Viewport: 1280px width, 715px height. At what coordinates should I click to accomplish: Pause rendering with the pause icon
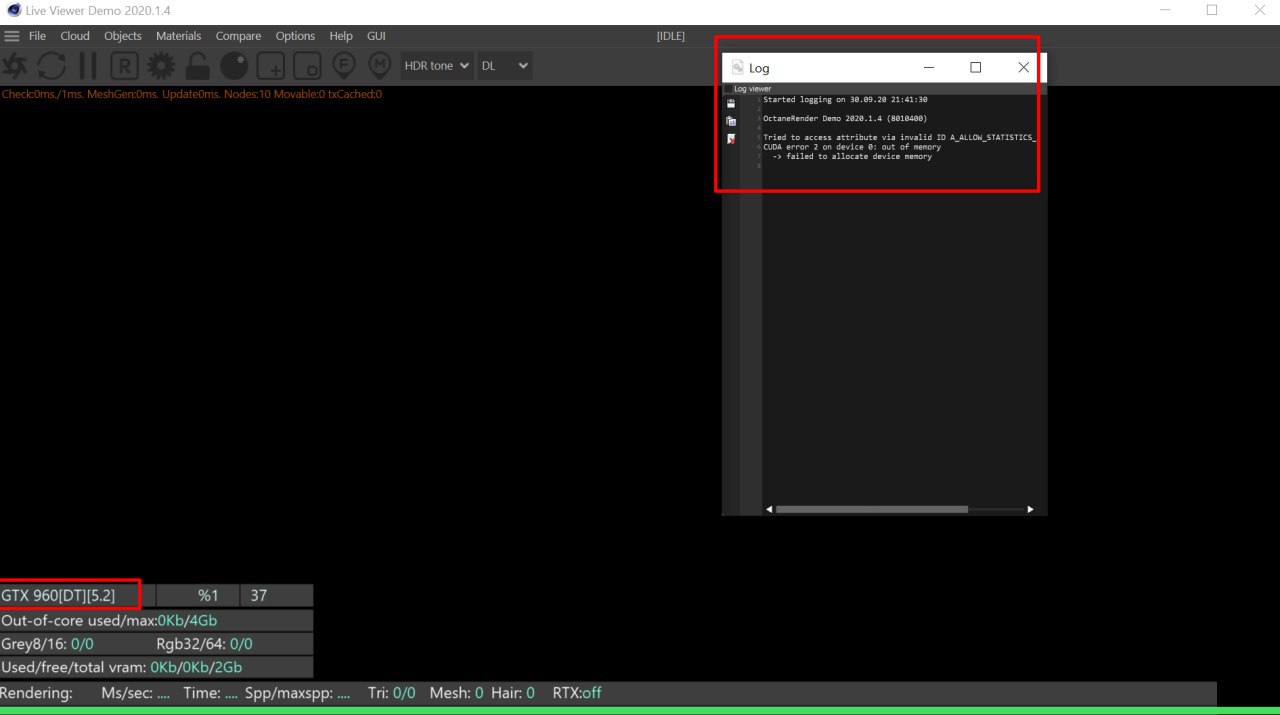(88, 66)
